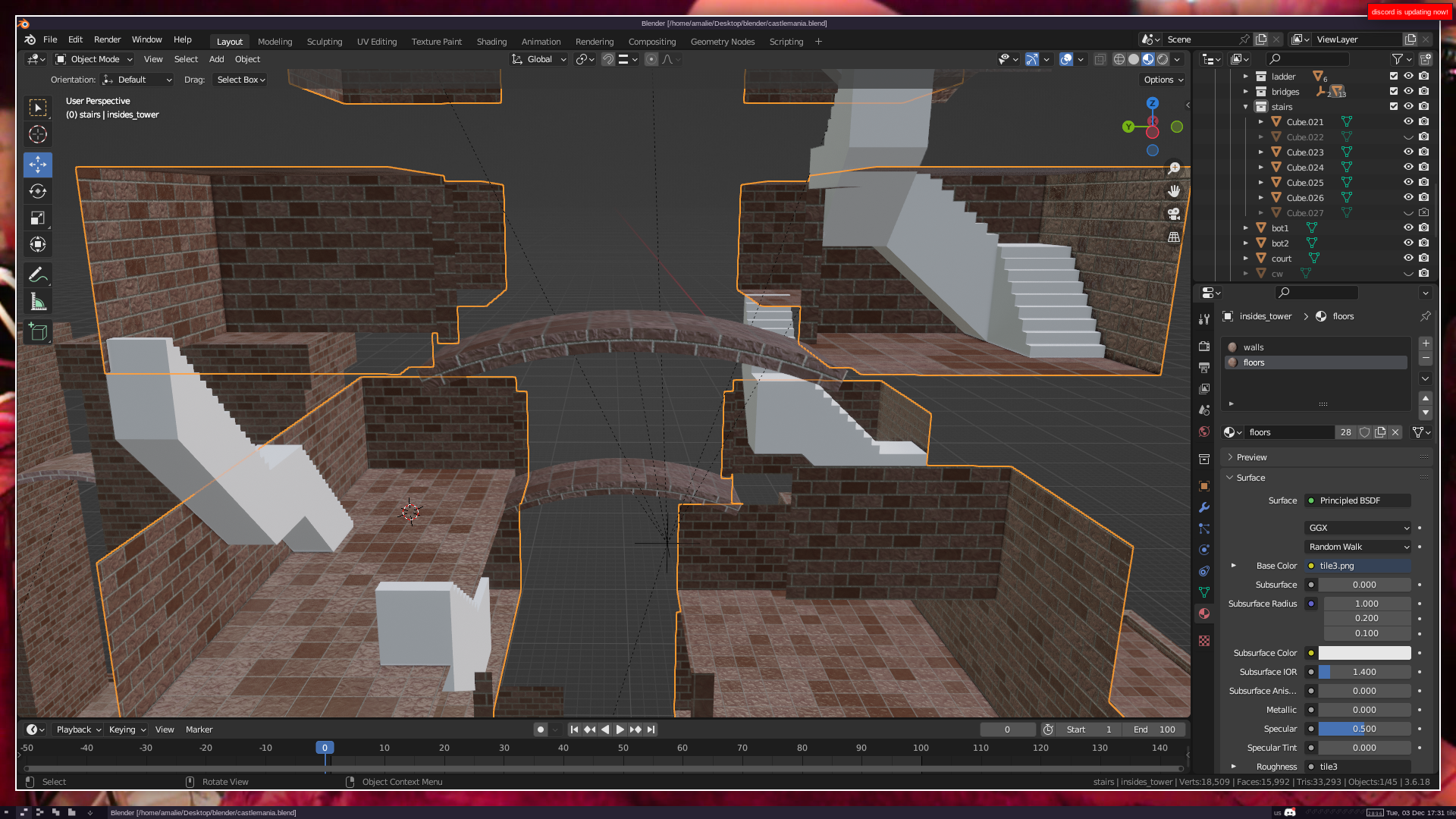Open the Object Mode dropdown
1456x819 pixels.
pos(94,59)
